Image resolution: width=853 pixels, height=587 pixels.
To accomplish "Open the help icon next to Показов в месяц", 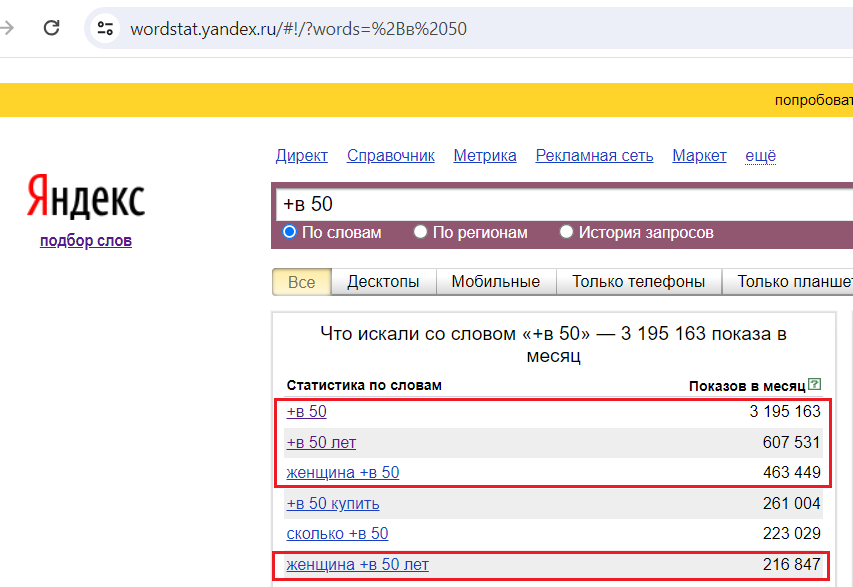I will (814, 384).
